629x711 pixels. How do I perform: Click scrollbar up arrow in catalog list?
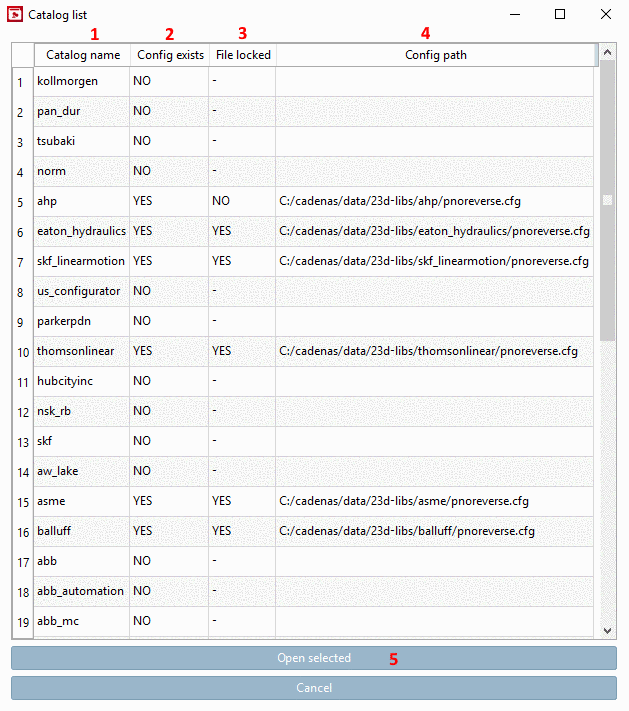608,53
